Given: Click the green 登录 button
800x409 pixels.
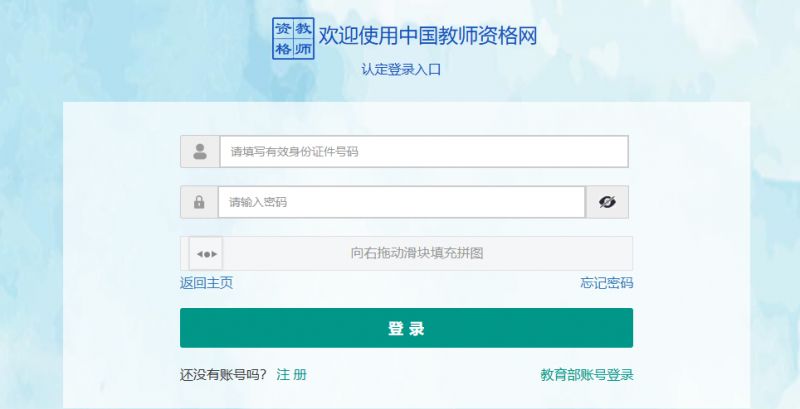Looking at the screenshot, I should (406, 328).
